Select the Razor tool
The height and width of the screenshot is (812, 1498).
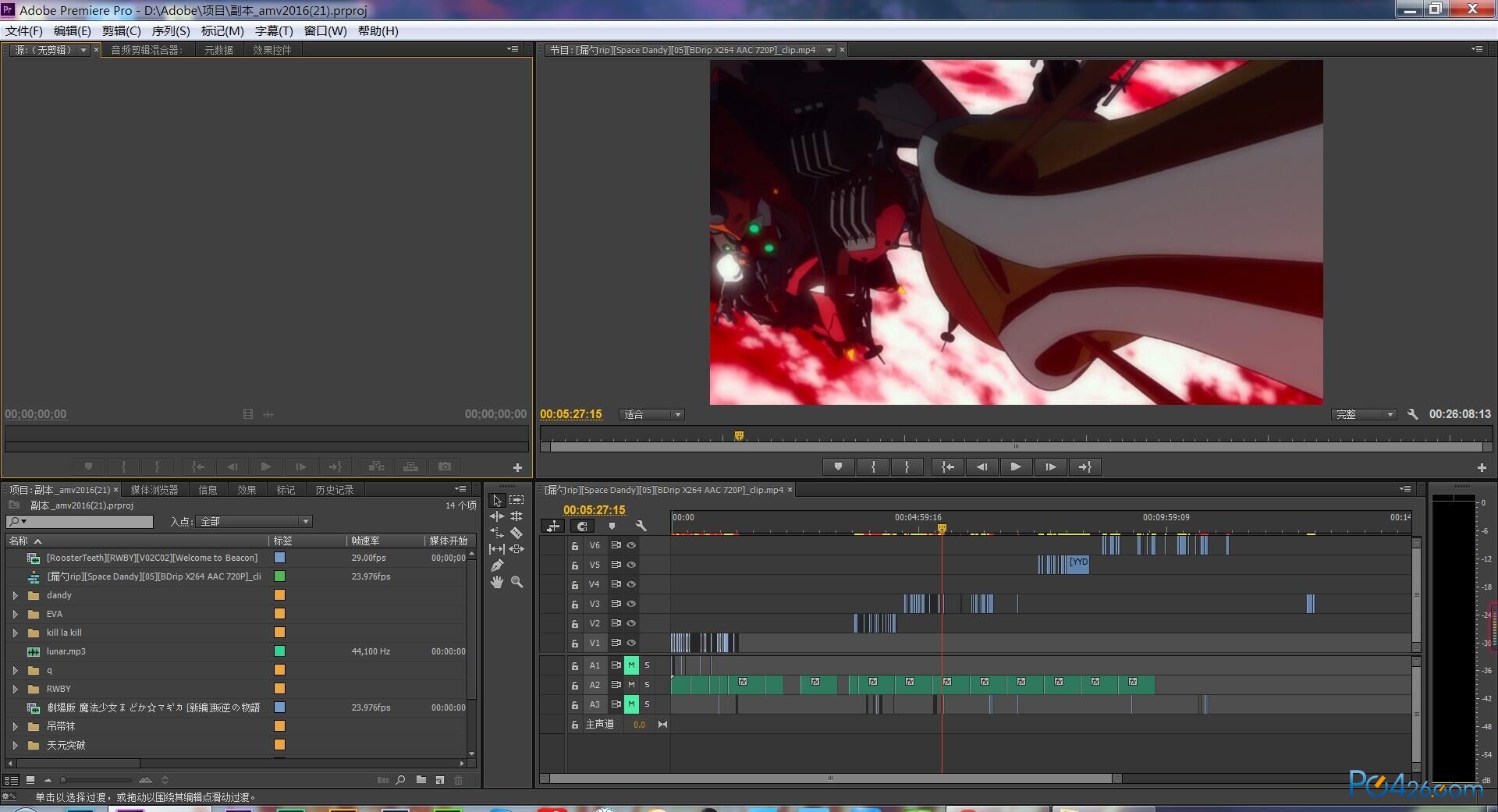pyautogui.click(x=516, y=533)
